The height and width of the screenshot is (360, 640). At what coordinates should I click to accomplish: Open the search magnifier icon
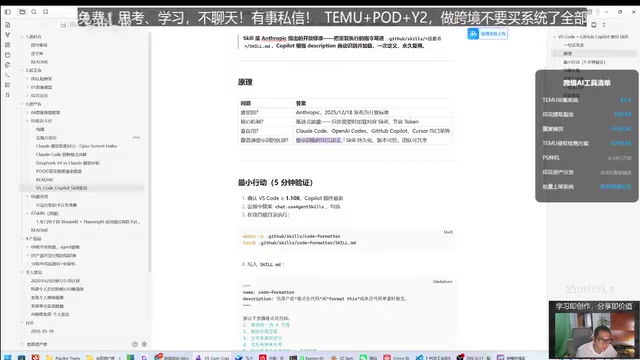click(34, 12)
